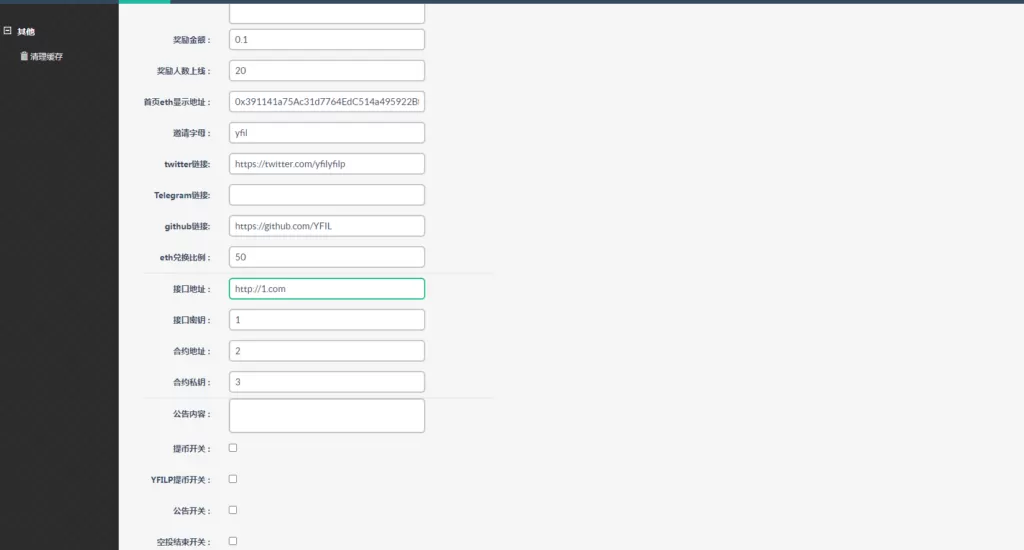The width and height of the screenshot is (1024, 550).
Task: Collapse the 其他 section minus-box icon
Action: (8, 31)
